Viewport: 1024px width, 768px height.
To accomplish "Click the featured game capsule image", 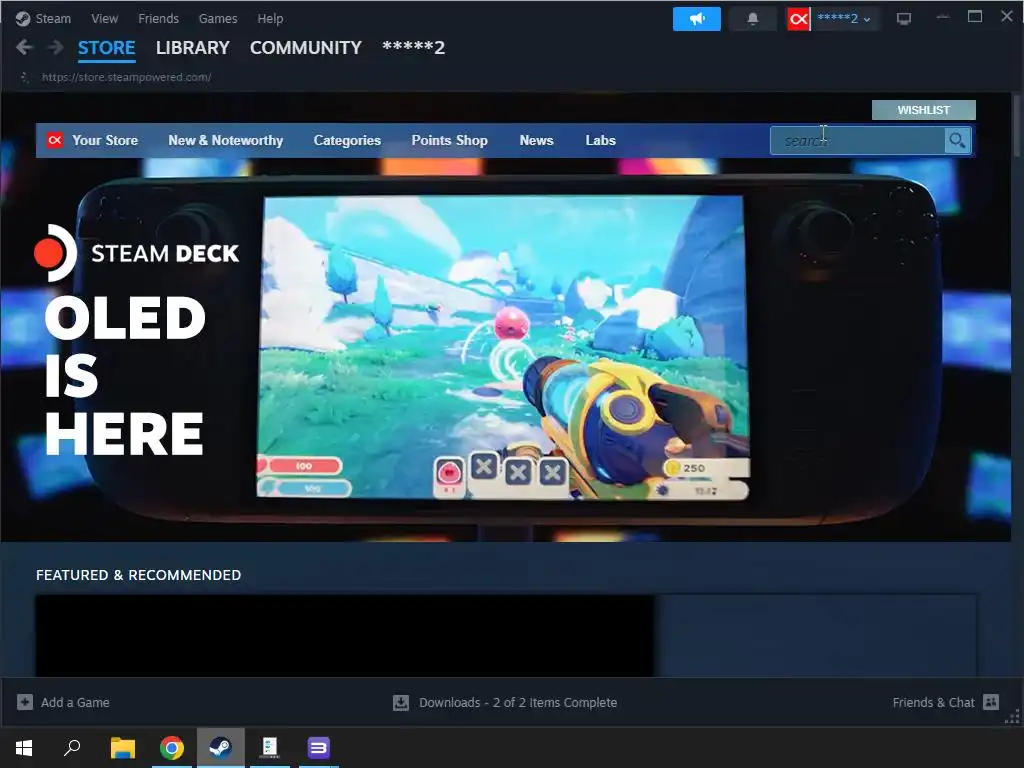I will 345,635.
